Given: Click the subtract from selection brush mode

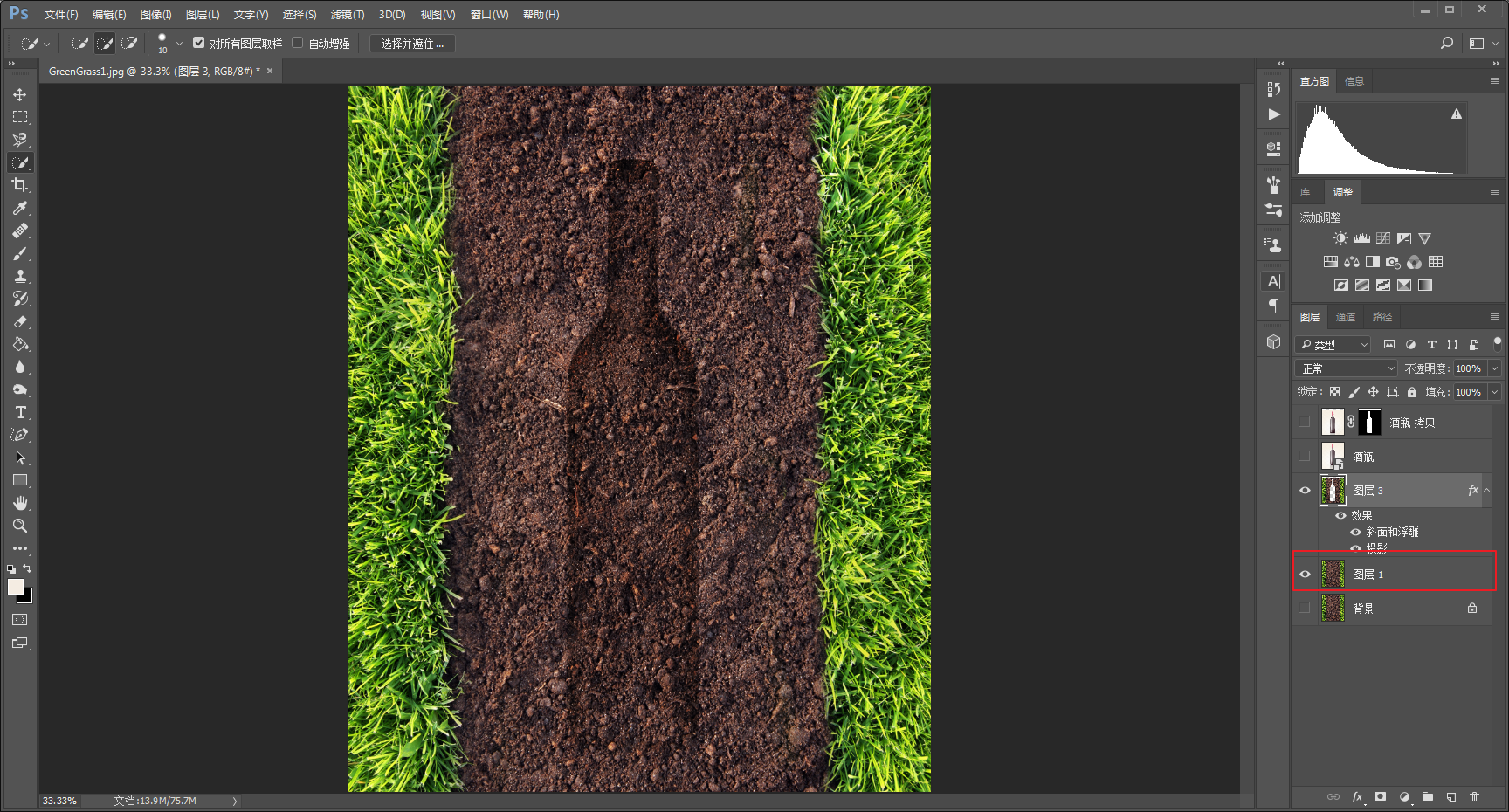Looking at the screenshot, I should click(129, 43).
